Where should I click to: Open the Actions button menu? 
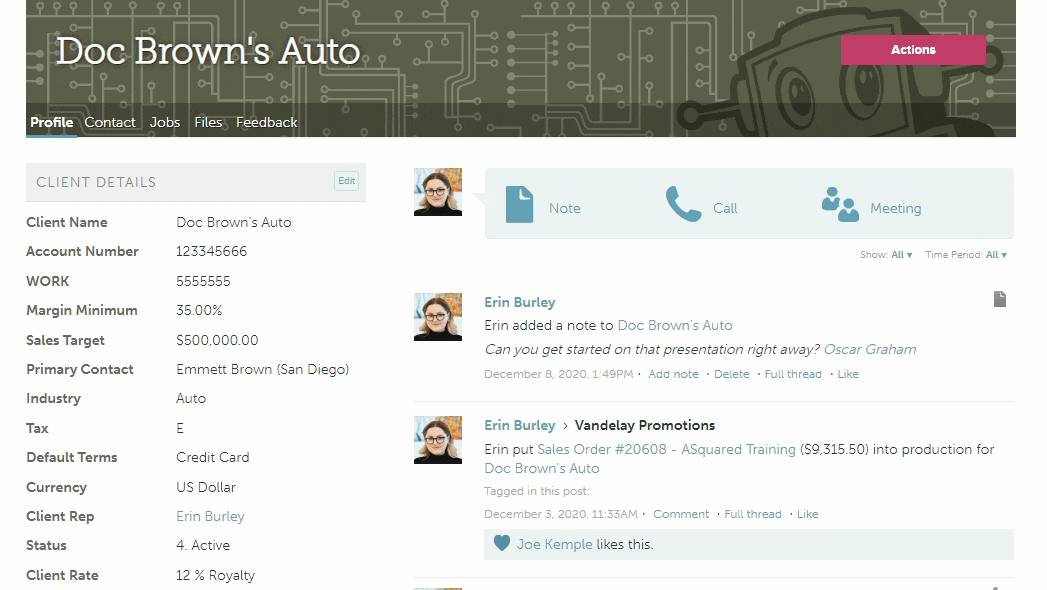[x=913, y=50]
